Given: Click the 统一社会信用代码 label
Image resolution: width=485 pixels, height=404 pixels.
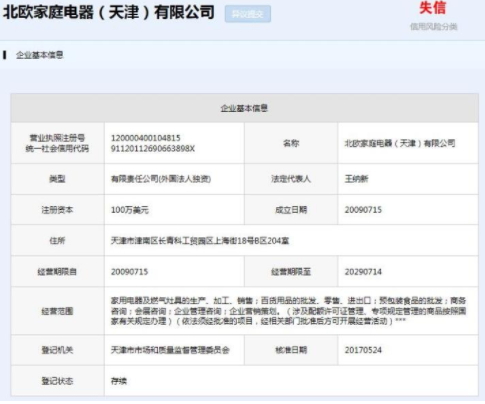Looking at the screenshot, I should tap(57, 149).
